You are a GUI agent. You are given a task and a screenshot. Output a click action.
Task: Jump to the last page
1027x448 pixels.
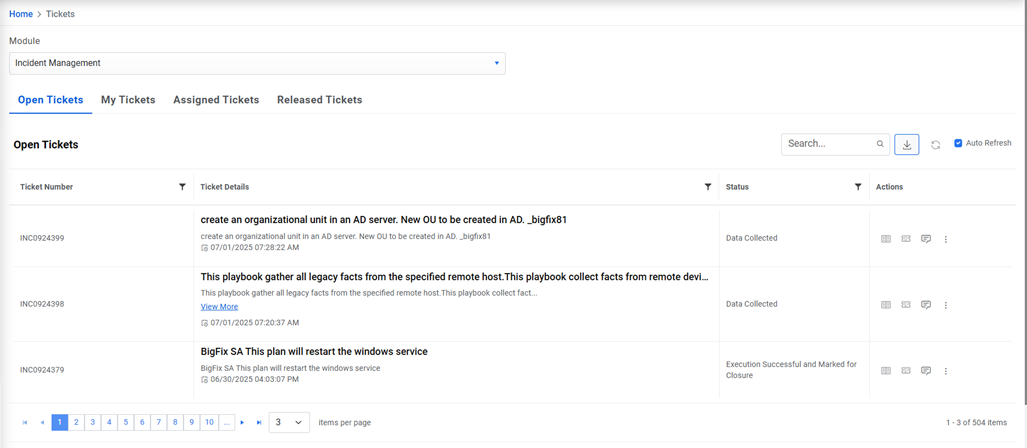pyautogui.click(x=259, y=423)
